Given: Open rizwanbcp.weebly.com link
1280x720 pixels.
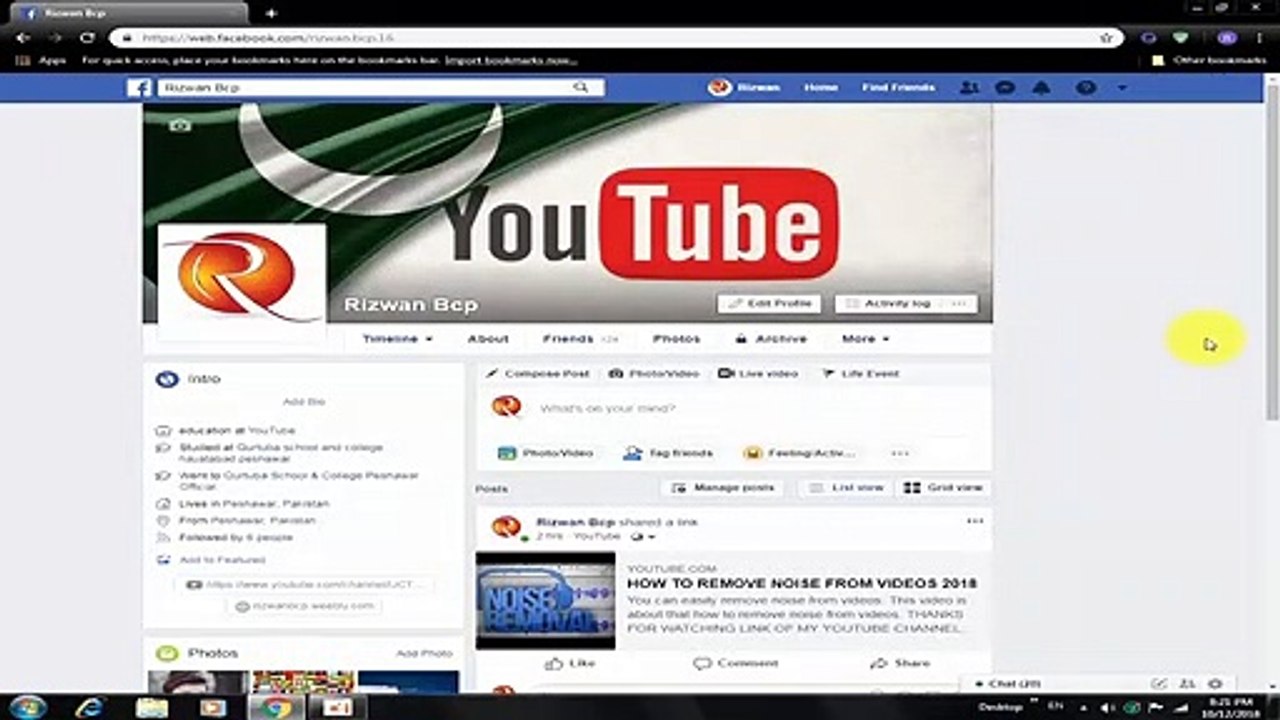Looking at the screenshot, I should pyautogui.click(x=305, y=606).
